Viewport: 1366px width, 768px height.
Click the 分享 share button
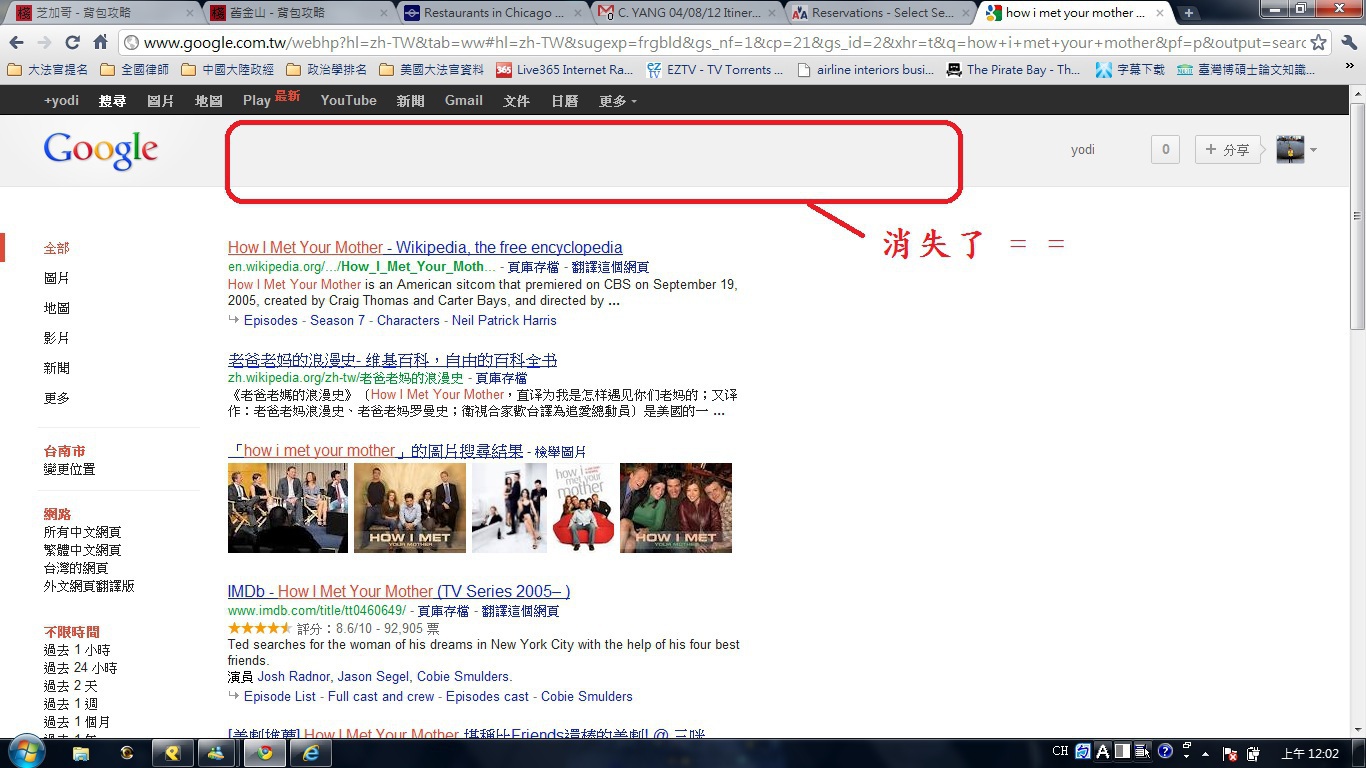click(x=1227, y=150)
